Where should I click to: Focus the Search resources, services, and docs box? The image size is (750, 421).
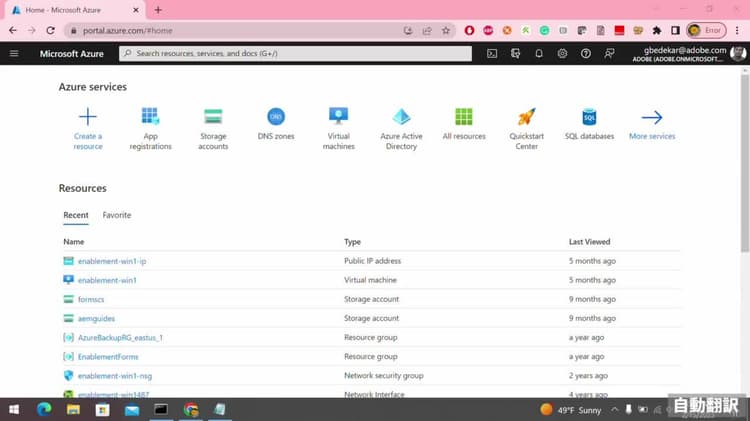(x=295, y=54)
